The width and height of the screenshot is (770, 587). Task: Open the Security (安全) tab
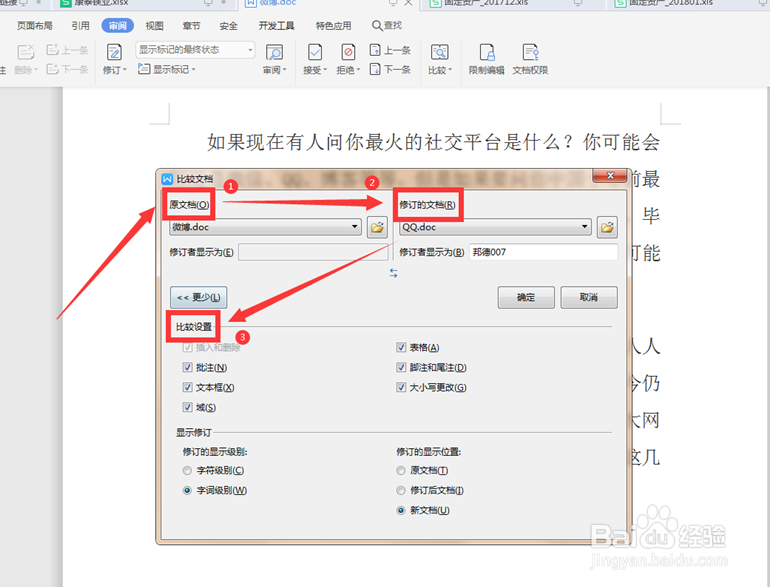coord(228,26)
